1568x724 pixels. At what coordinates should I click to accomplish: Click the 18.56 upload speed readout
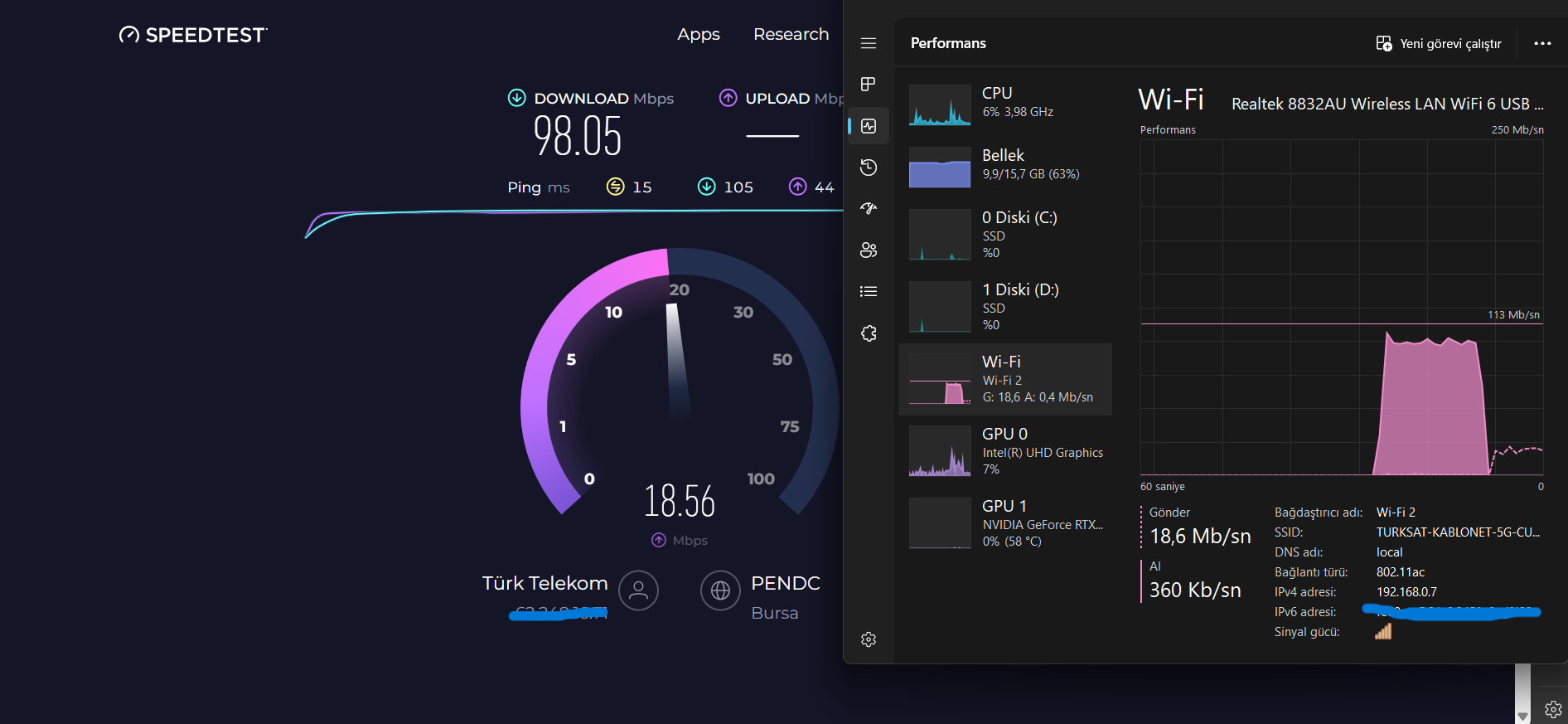point(680,501)
